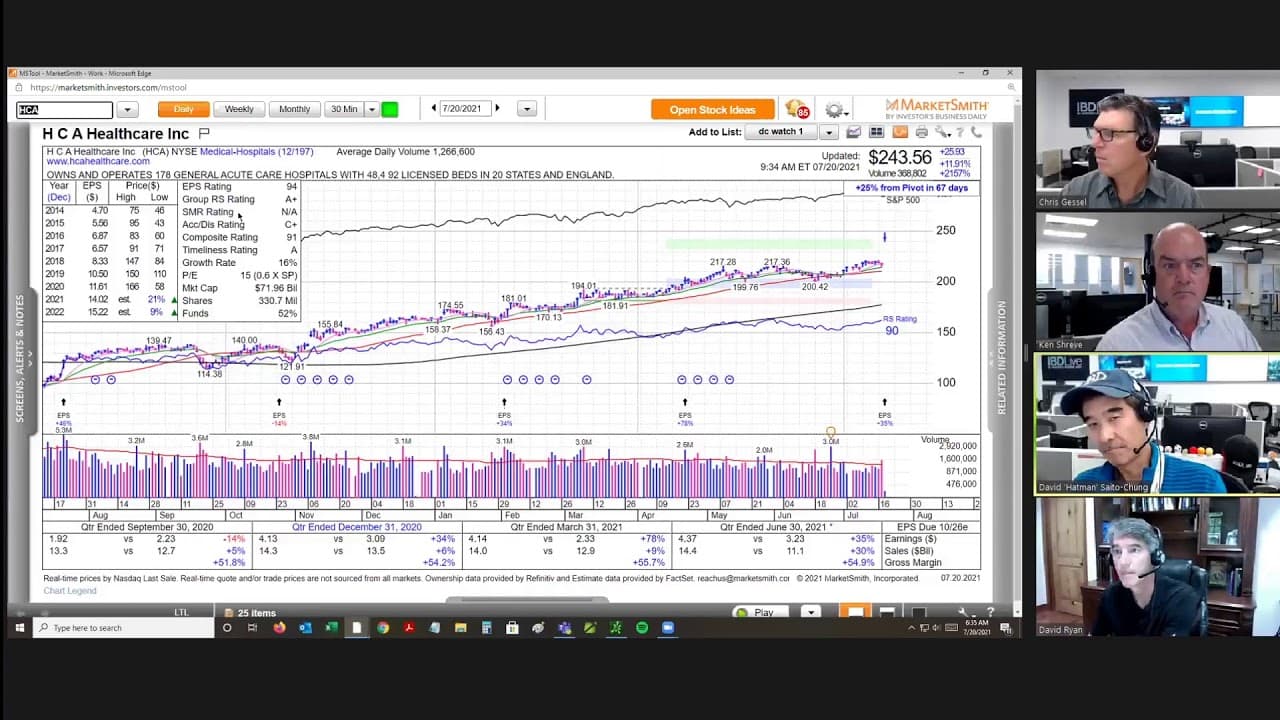
Task: Expand Screens, Alerts & Notes side panel
Action: [20, 357]
